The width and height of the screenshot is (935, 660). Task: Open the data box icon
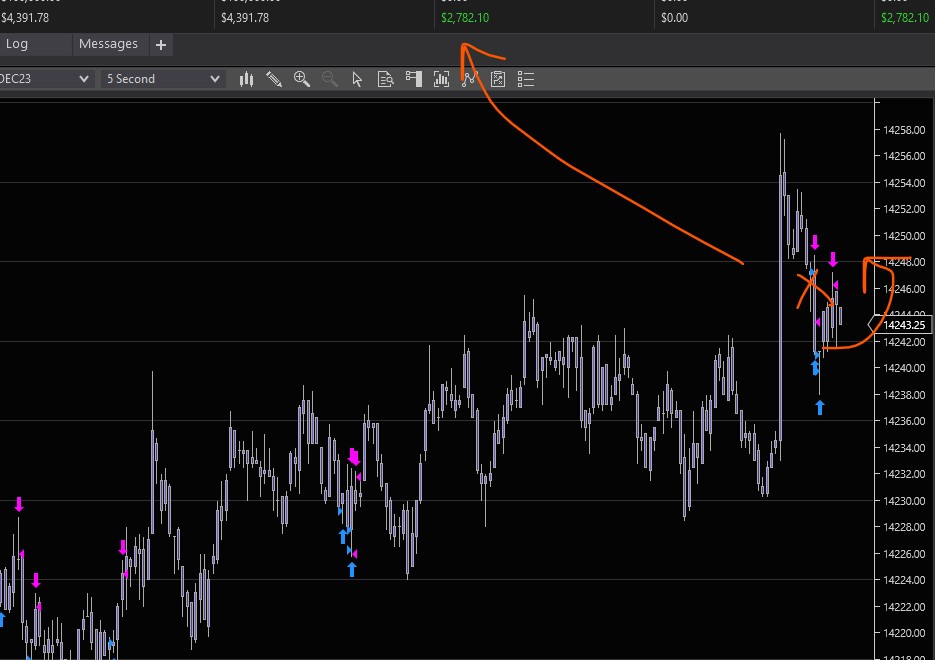coord(385,79)
